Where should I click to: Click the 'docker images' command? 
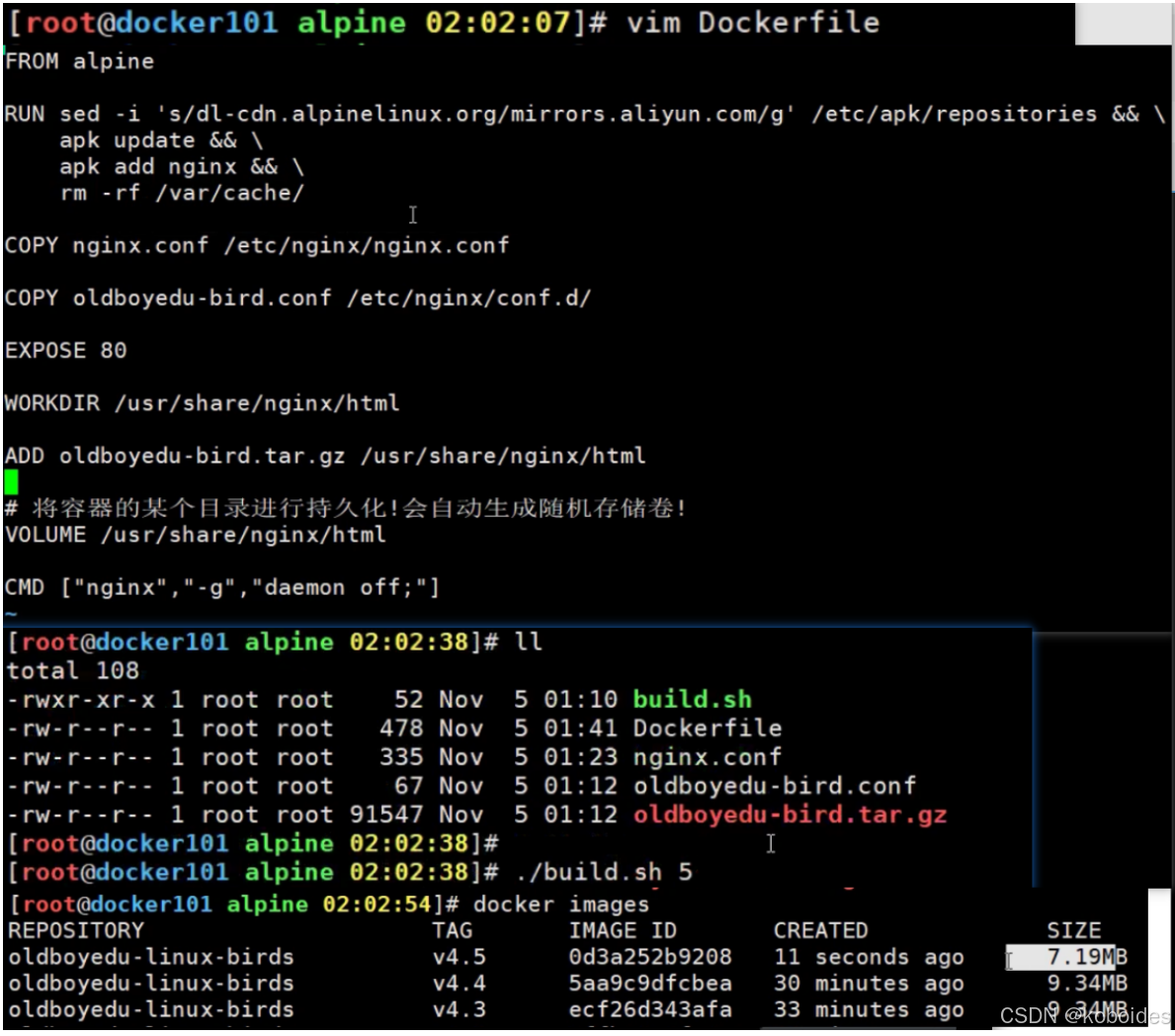(x=560, y=905)
